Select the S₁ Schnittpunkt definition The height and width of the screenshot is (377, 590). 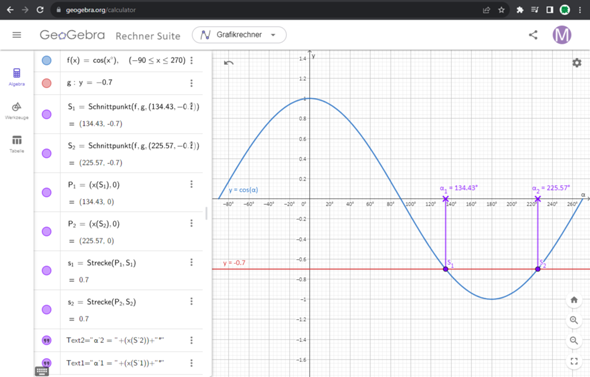[x=133, y=107]
